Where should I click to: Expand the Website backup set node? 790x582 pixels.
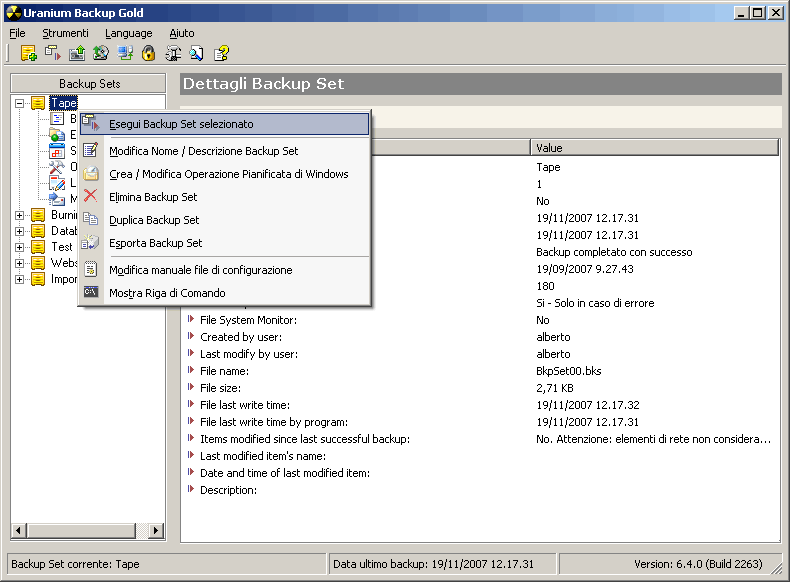tap(20, 264)
